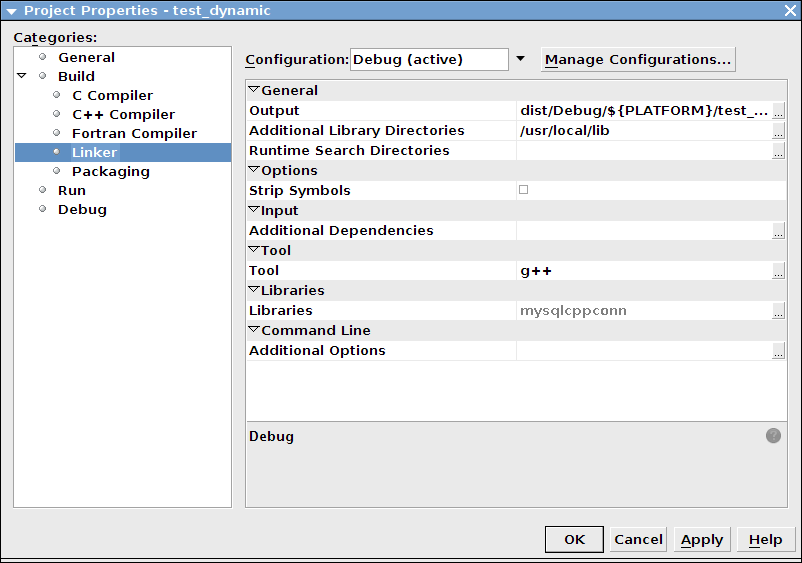The width and height of the screenshot is (802, 563).
Task: Click the help icon in description panel
Action: click(773, 435)
